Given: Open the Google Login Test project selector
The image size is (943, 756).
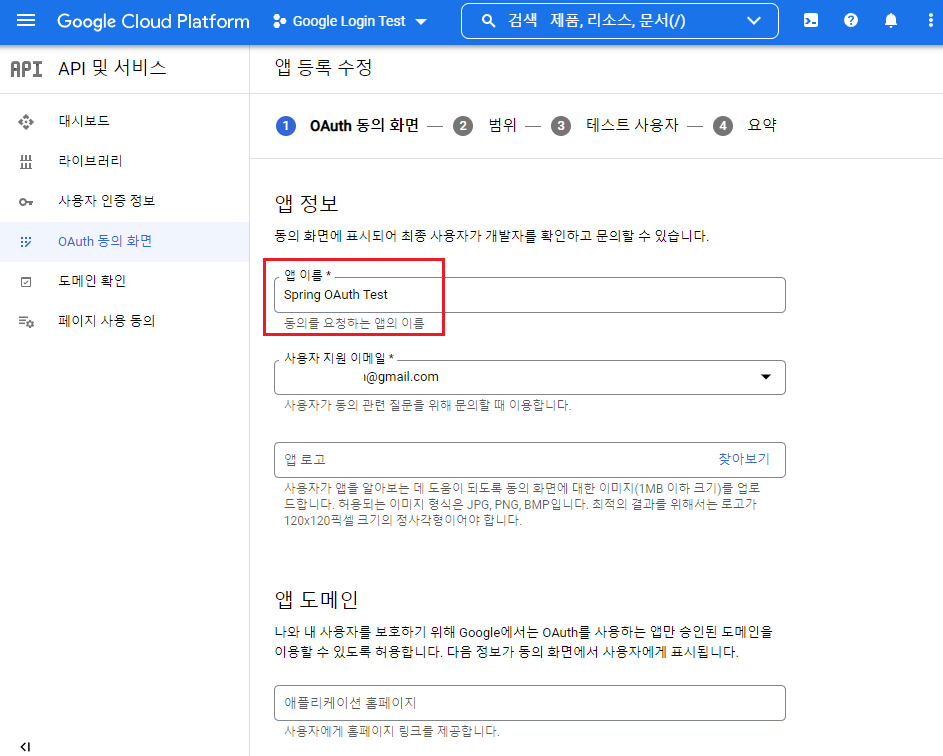Looking at the screenshot, I should click(350, 22).
